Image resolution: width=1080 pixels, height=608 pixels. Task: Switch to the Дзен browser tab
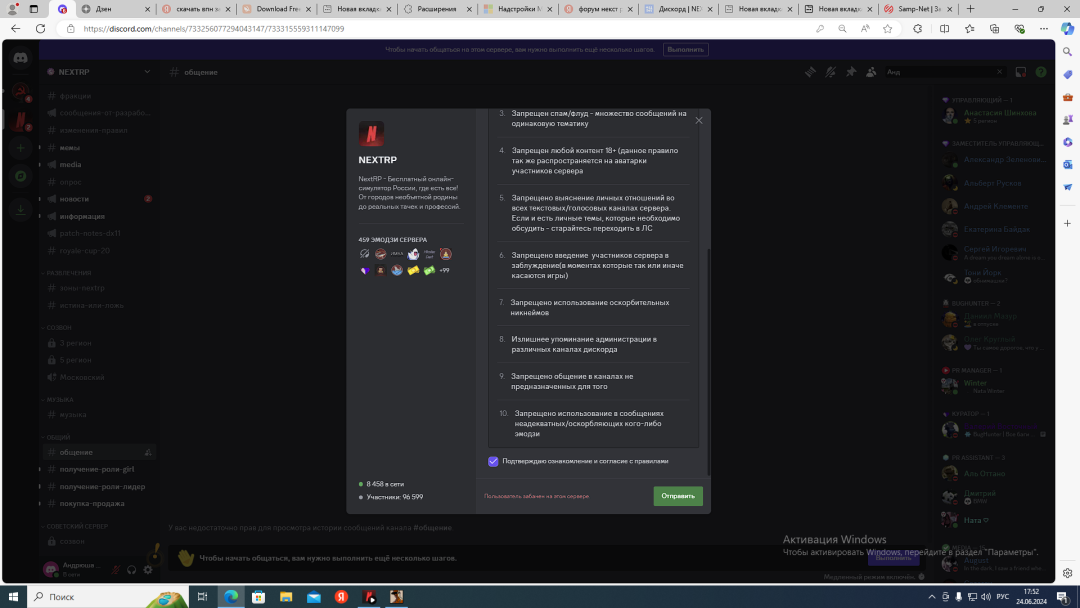pos(114,9)
